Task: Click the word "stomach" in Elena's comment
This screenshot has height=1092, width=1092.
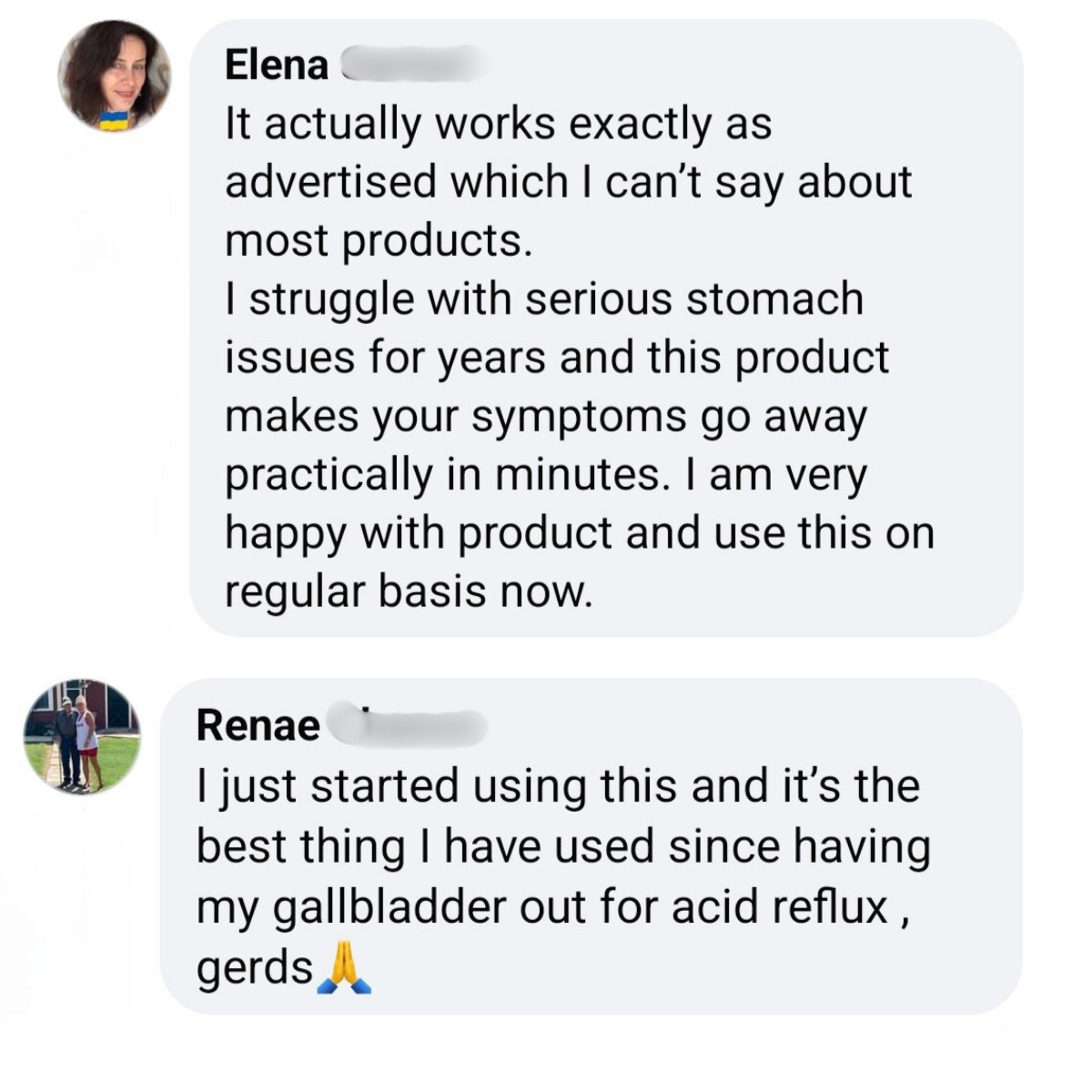Action: point(774,299)
